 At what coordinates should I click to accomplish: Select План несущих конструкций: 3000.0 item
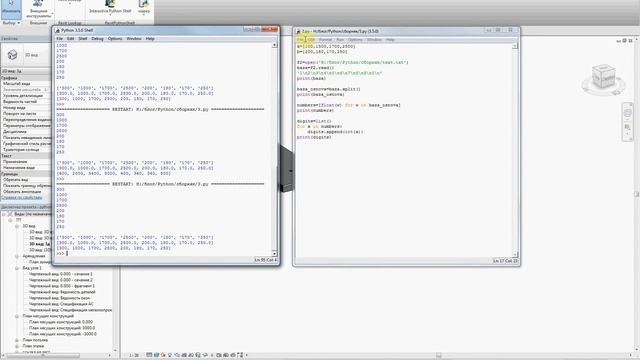(x=62, y=328)
